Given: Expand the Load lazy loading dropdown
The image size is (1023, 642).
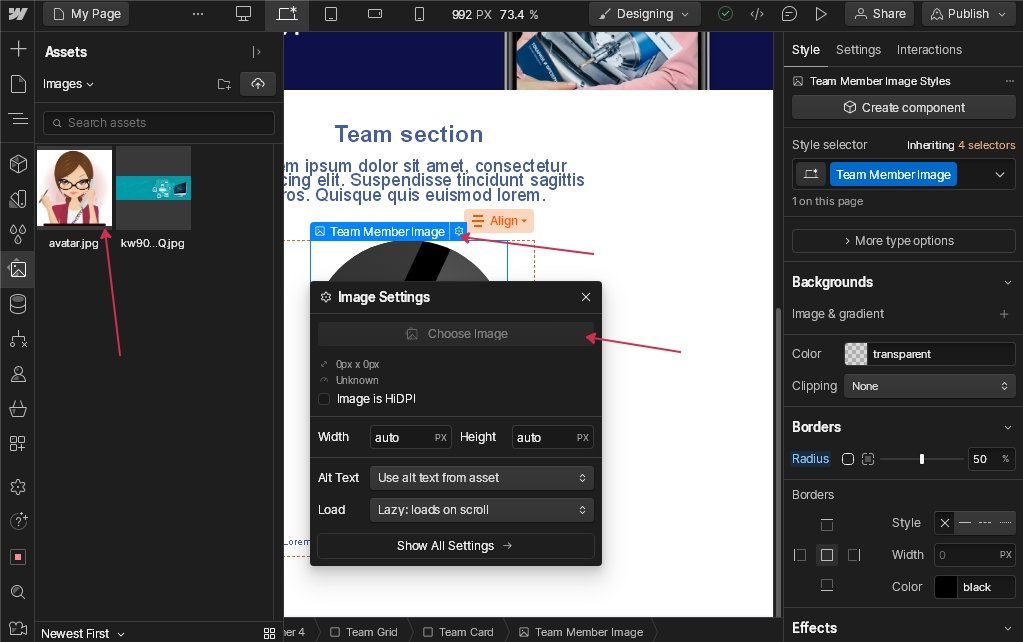Looking at the screenshot, I should pyautogui.click(x=481, y=510).
